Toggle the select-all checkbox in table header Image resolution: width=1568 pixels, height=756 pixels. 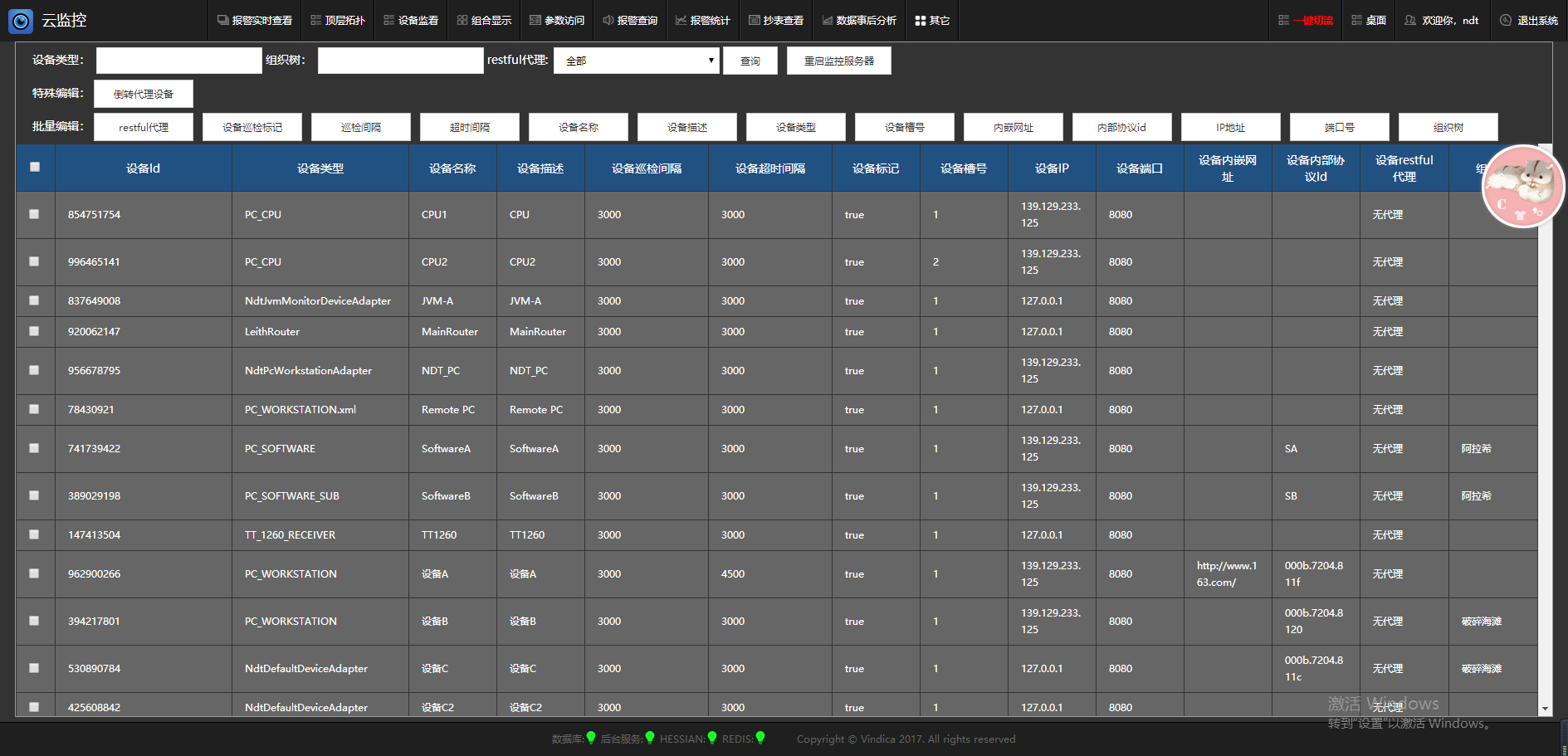coord(35,167)
